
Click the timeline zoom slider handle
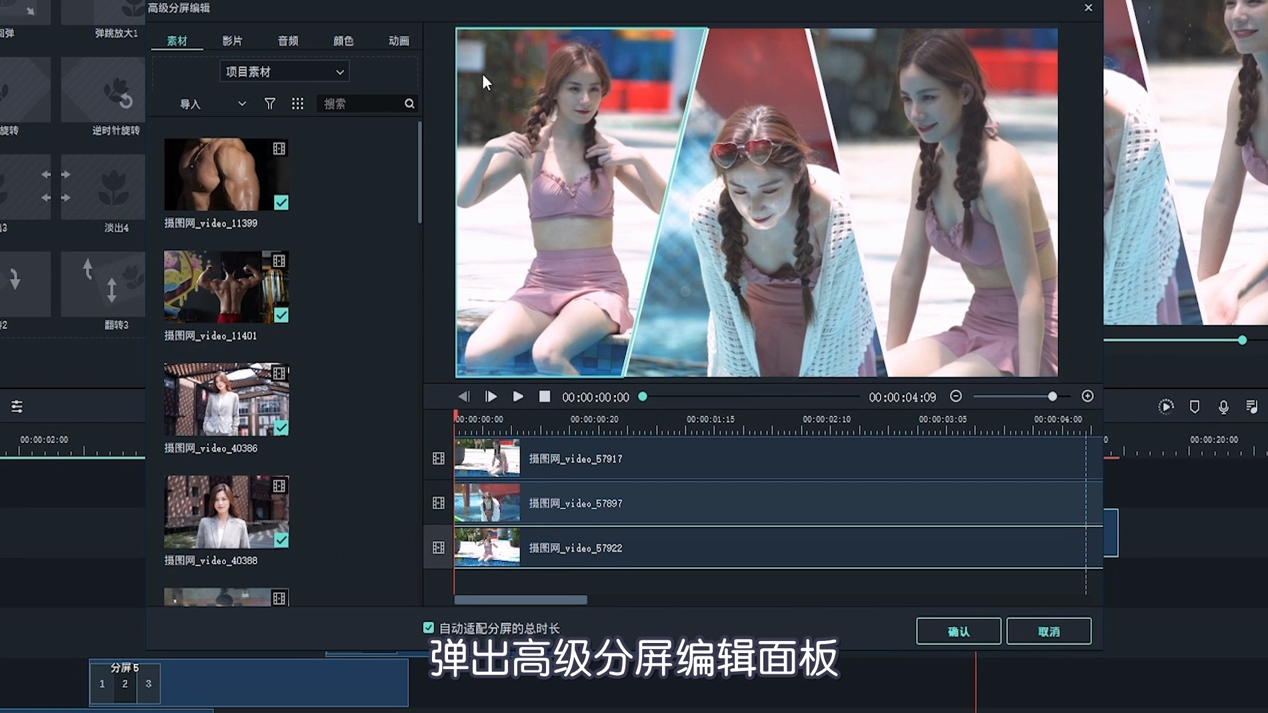pos(1052,397)
